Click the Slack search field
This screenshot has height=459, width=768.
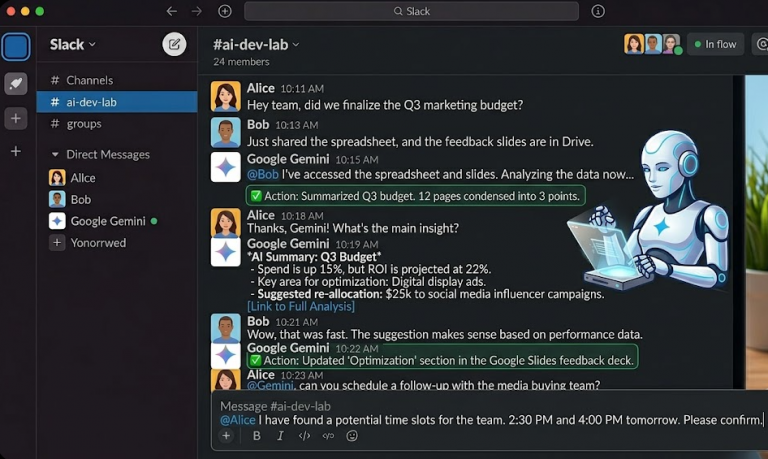tap(411, 11)
